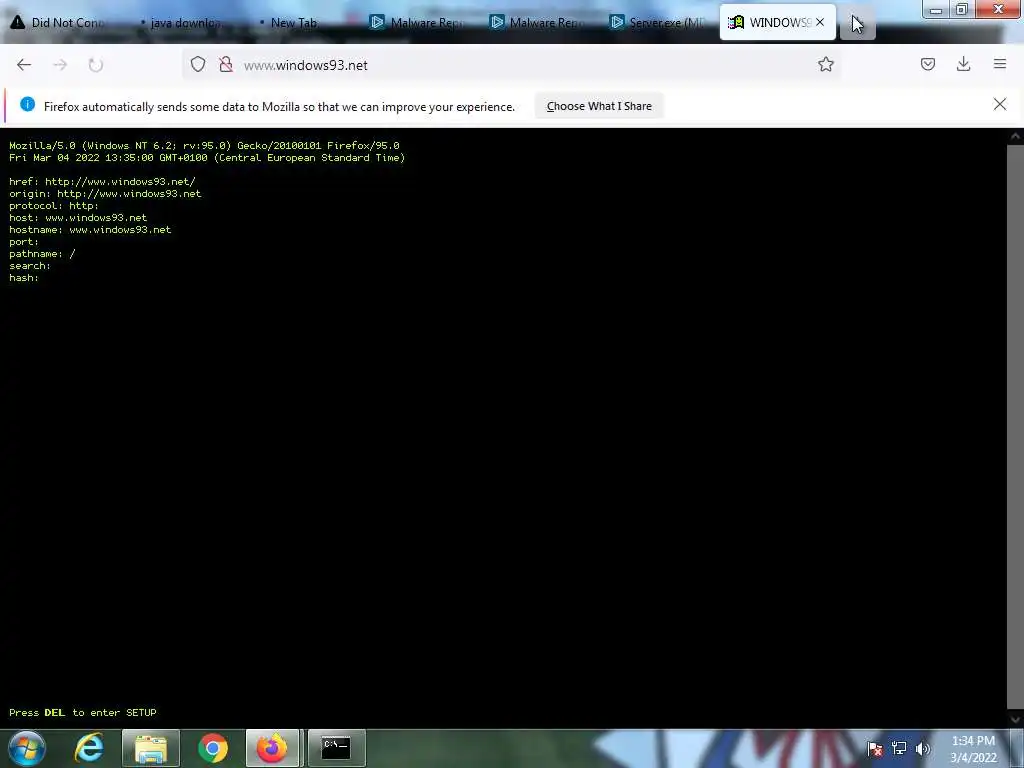Switch to the Did Not Connect tab
Viewport: 1024px width, 768px height.
(59, 23)
